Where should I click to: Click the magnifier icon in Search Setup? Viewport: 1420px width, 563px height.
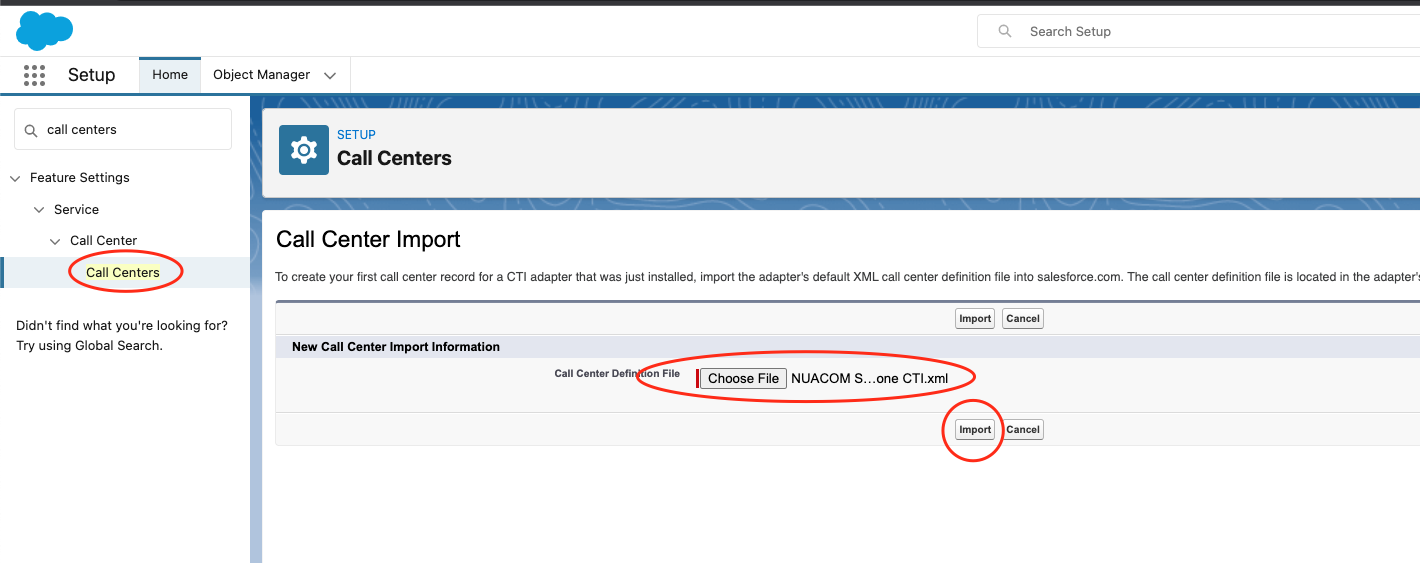(x=1005, y=31)
